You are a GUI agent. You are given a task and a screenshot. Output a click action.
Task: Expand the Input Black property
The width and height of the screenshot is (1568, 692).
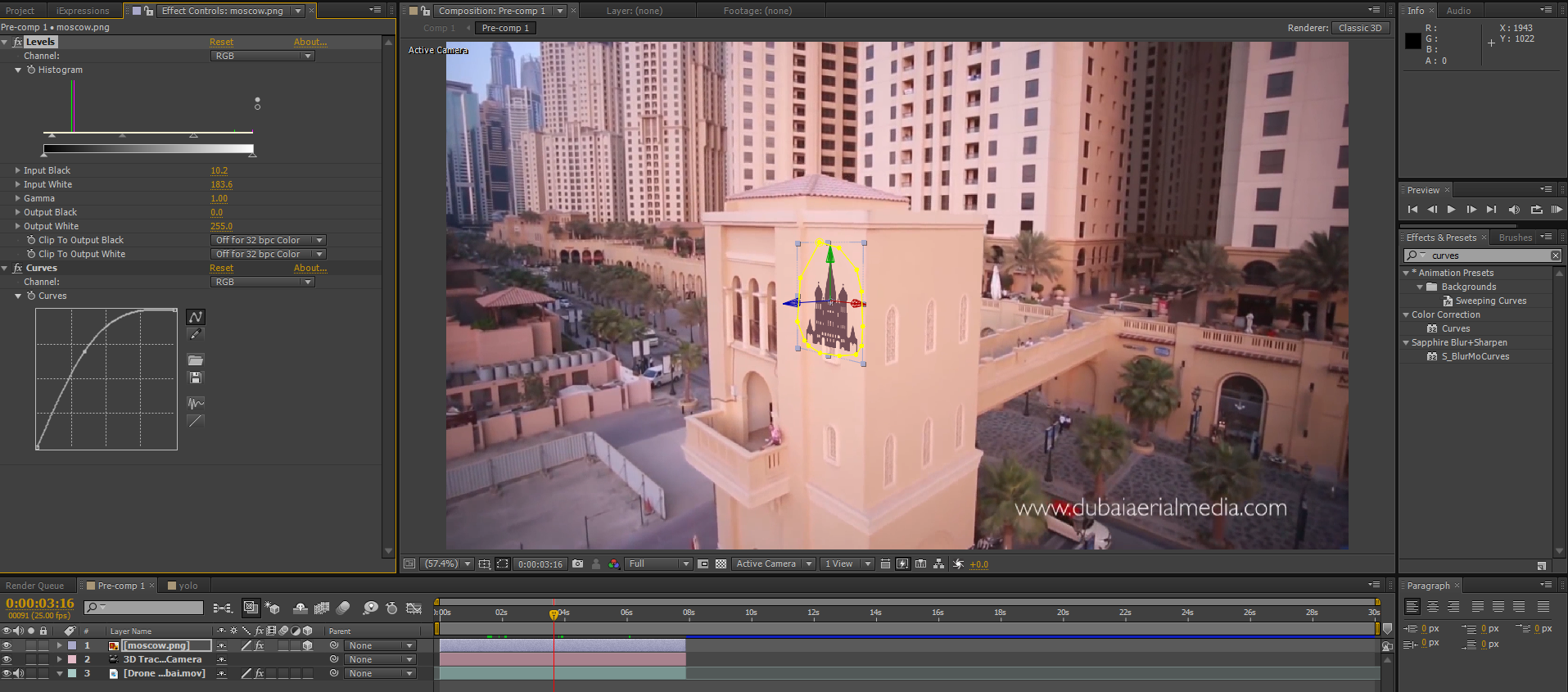tap(17, 170)
